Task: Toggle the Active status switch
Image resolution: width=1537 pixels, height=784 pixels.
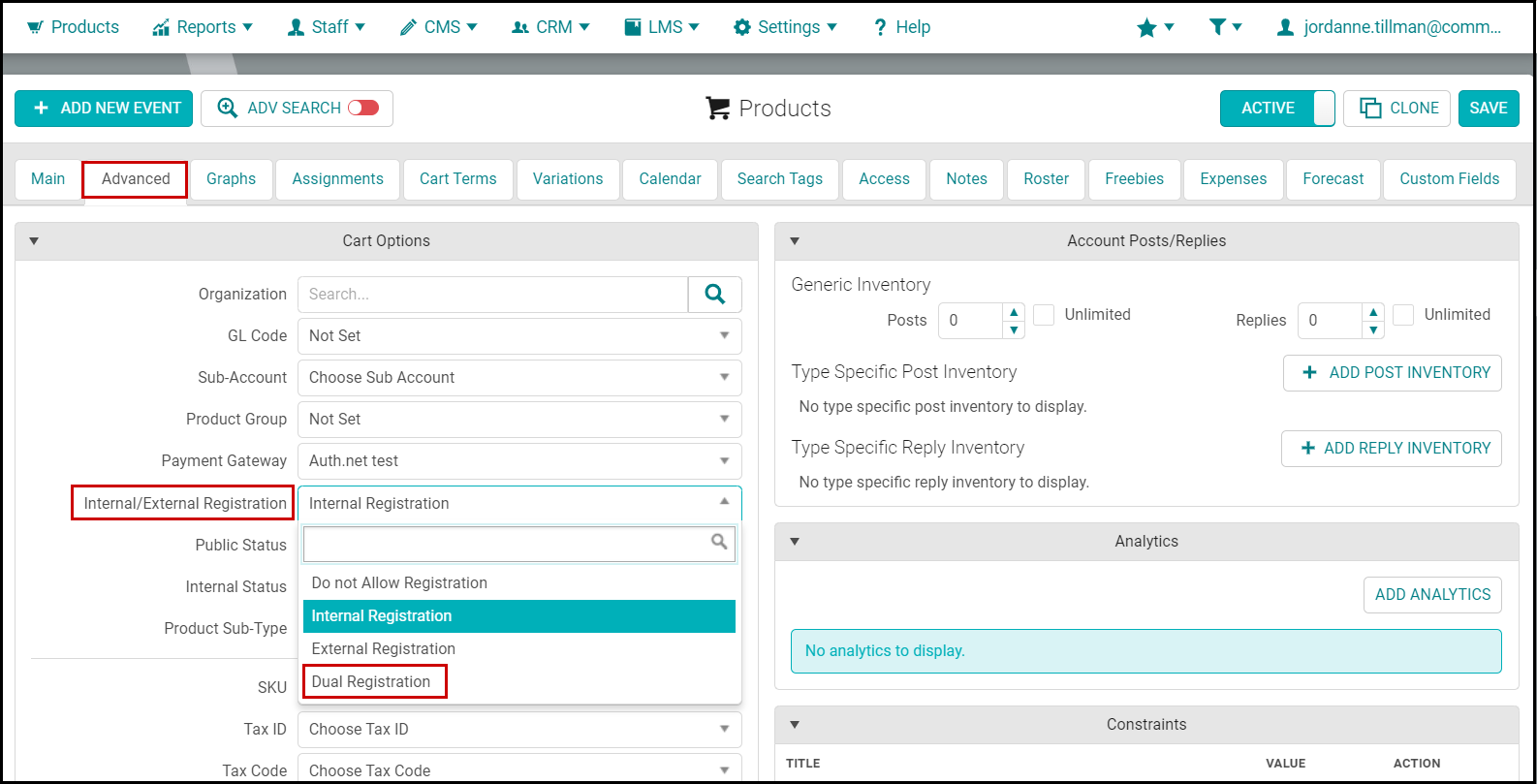Action: (1277, 109)
